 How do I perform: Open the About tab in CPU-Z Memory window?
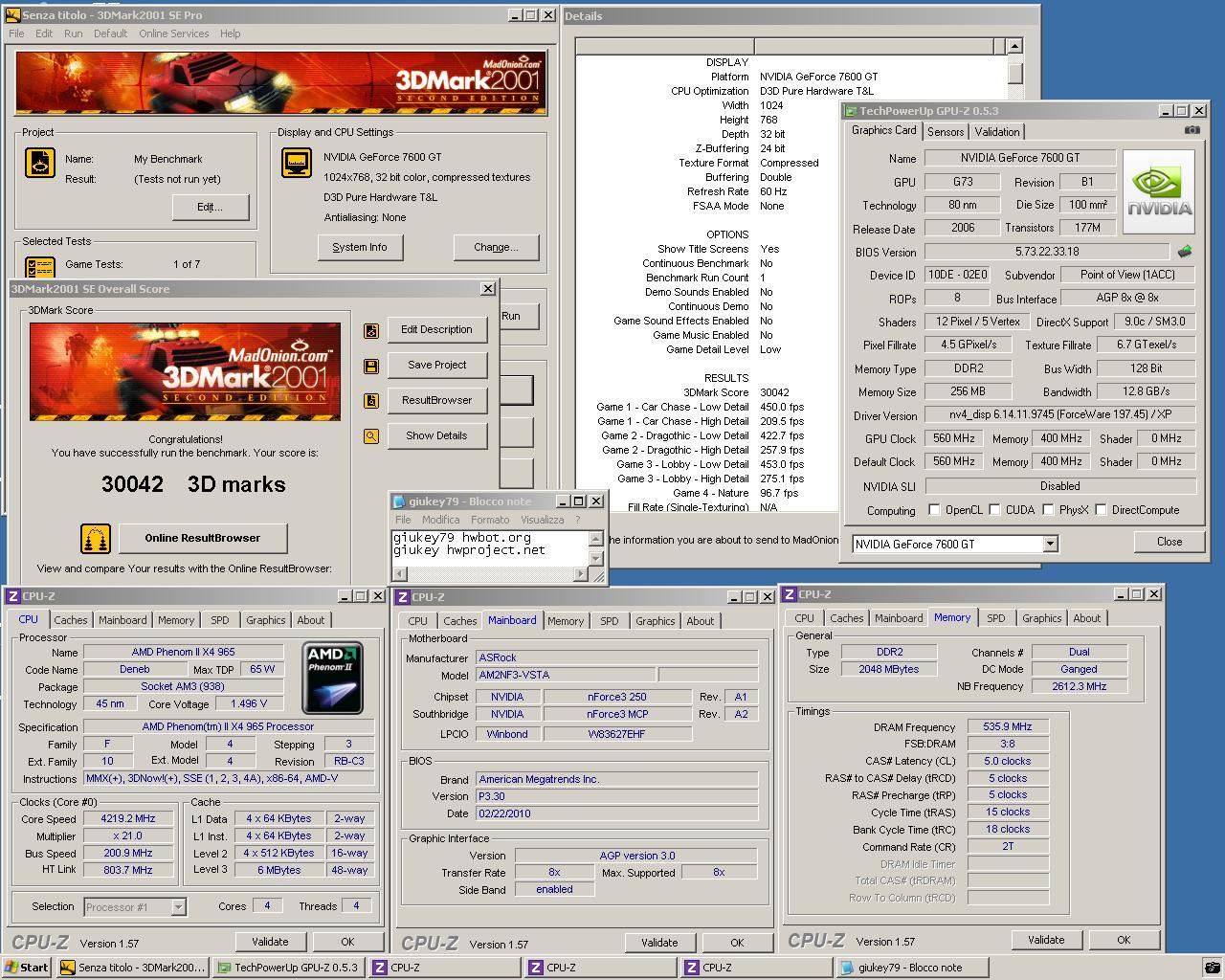pyautogui.click(x=1087, y=618)
